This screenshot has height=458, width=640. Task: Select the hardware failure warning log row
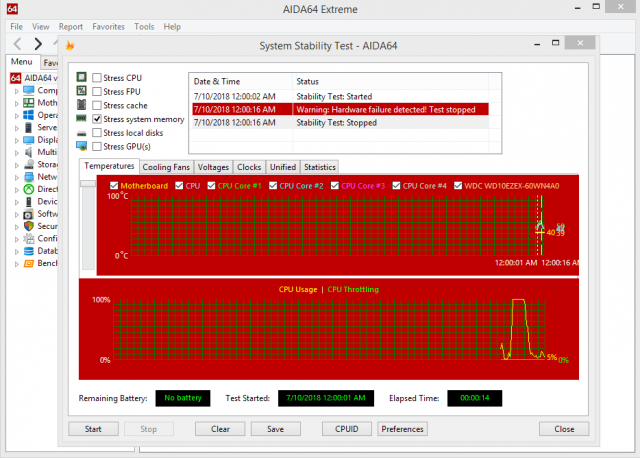click(x=391, y=108)
